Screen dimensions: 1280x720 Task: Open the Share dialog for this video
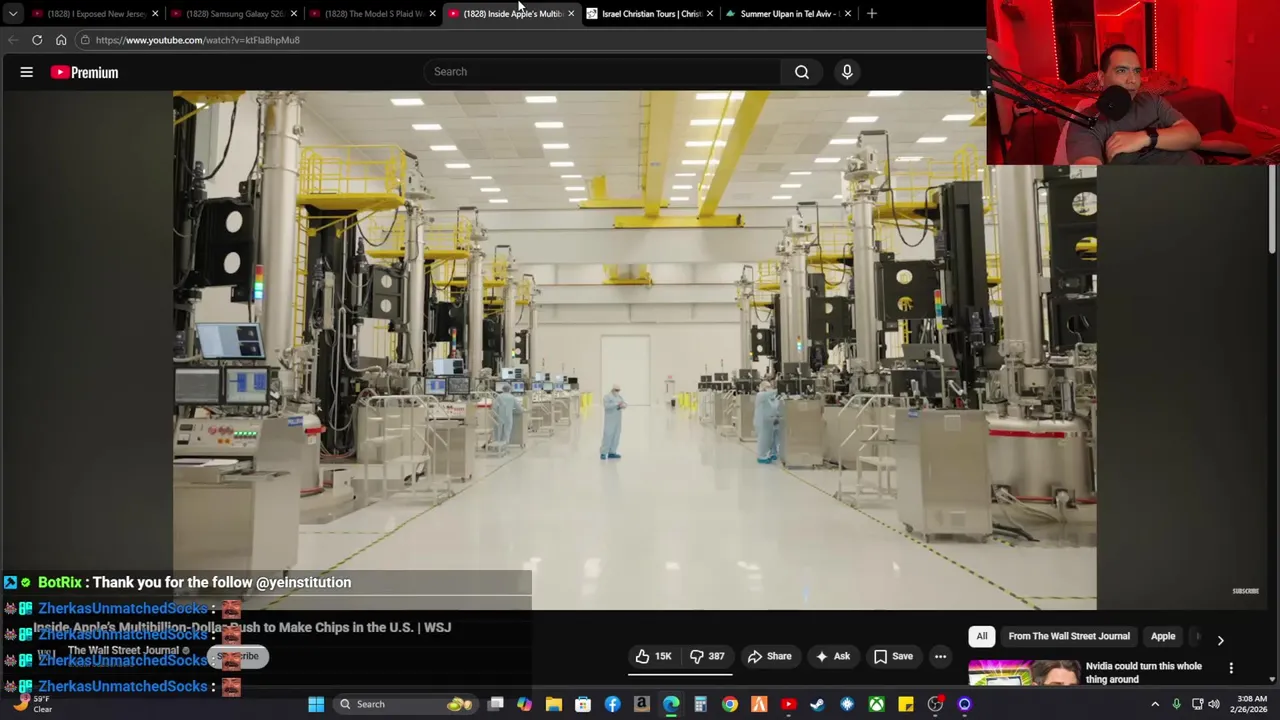pyautogui.click(x=769, y=657)
